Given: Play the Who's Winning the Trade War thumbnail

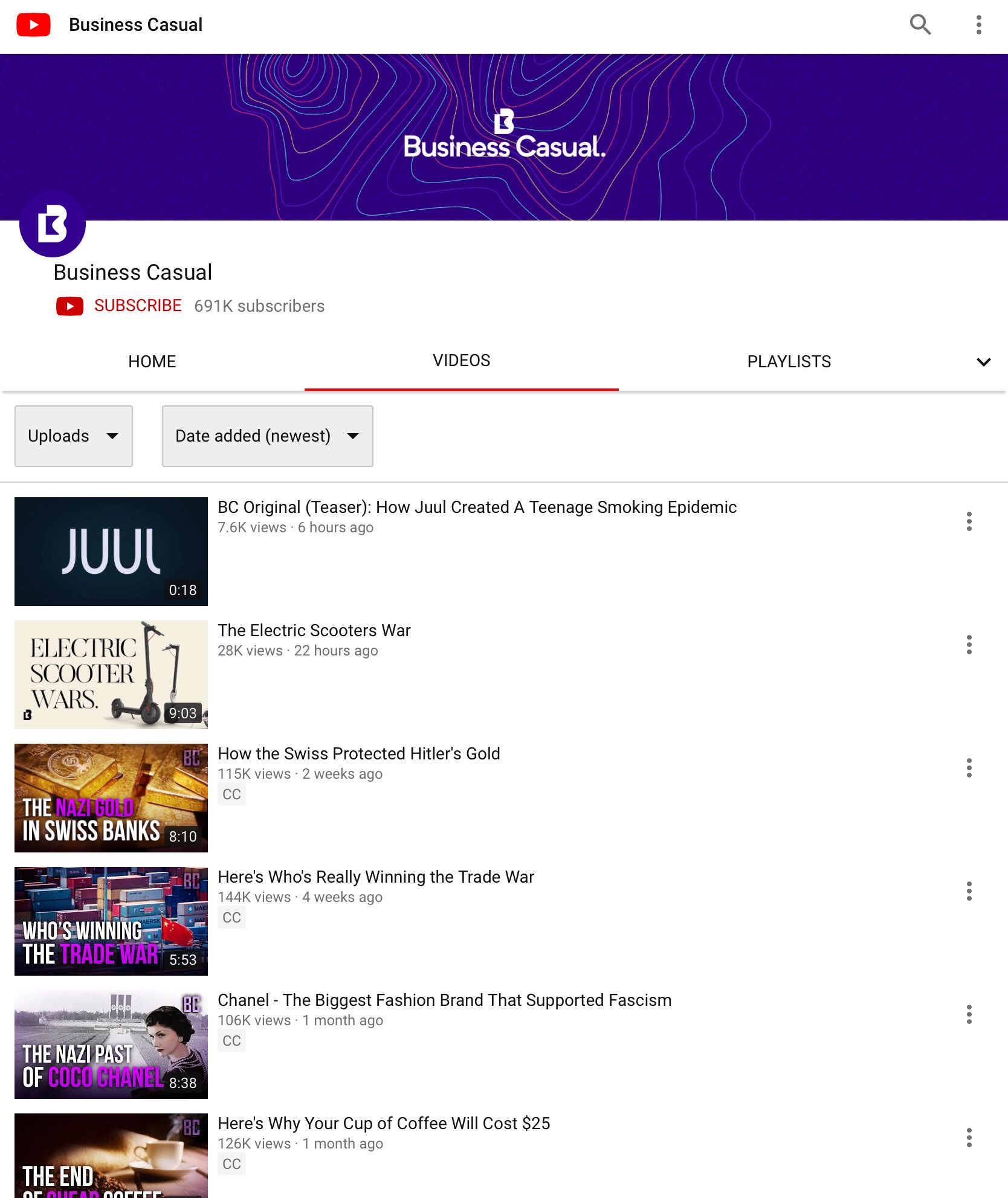Looking at the screenshot, I should coord(111,921).
